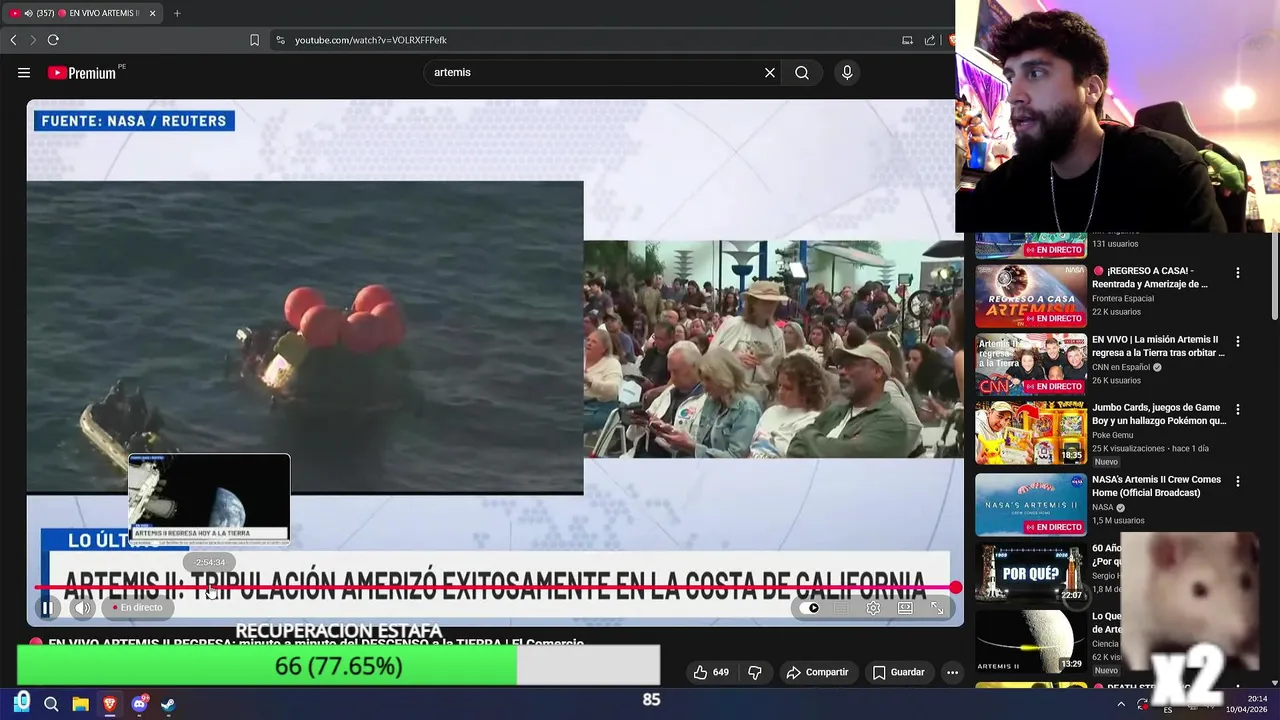Click the browser share icon
The image size is (1280, 720).
930,40
